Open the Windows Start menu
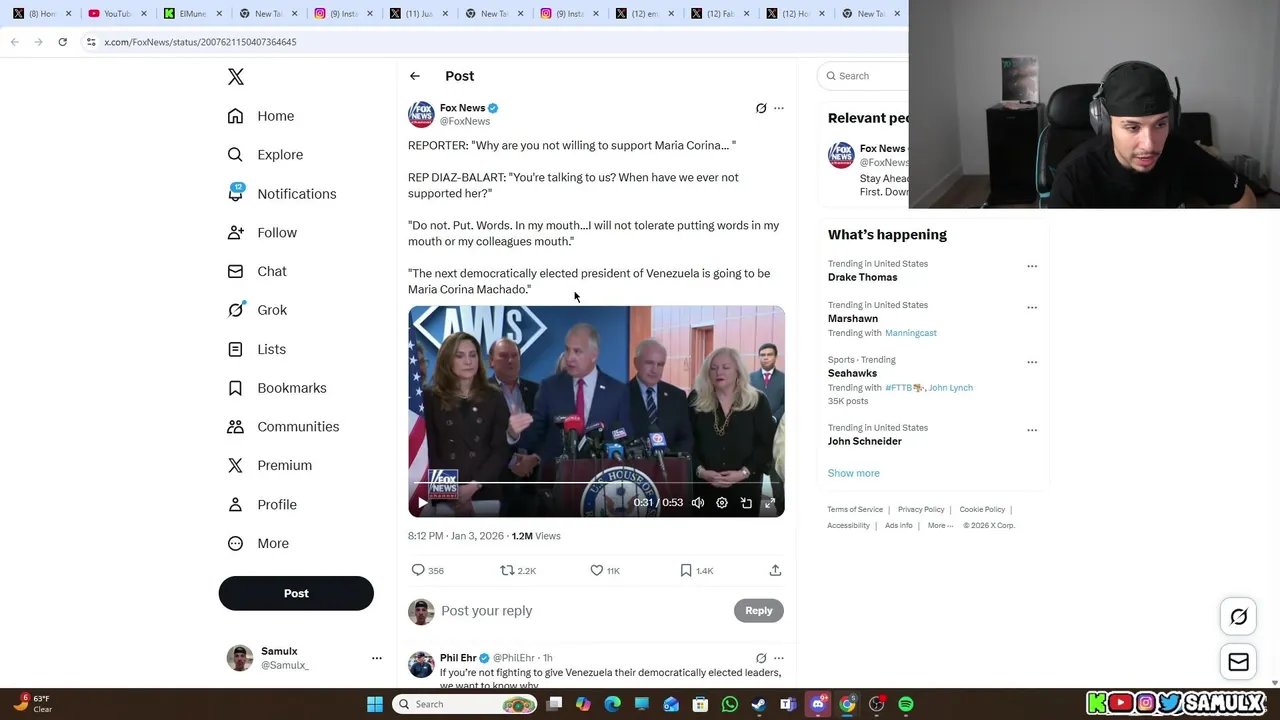1280x720 pixels. [x=375, y=704]
